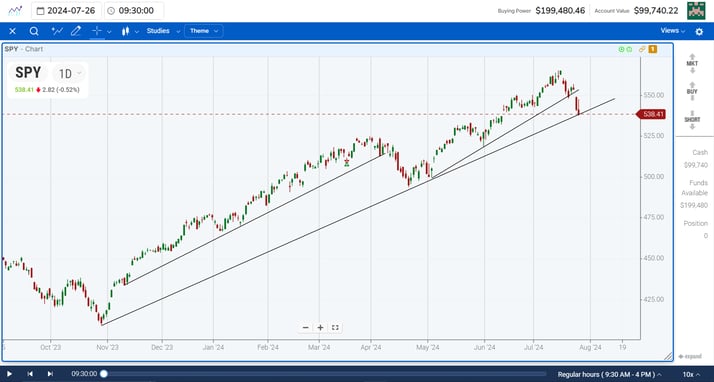This screenshot has width=714, height=382.
Task: Click the 550.00 price axis label
Action: [653, 95]
